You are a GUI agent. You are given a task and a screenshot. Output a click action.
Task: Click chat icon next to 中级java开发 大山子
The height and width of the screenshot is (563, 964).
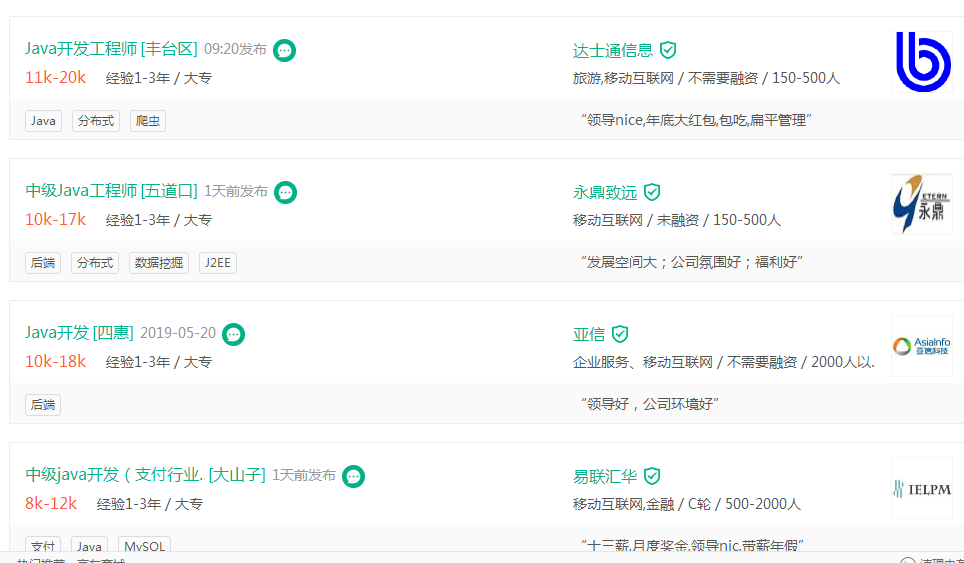click(354, 476)
